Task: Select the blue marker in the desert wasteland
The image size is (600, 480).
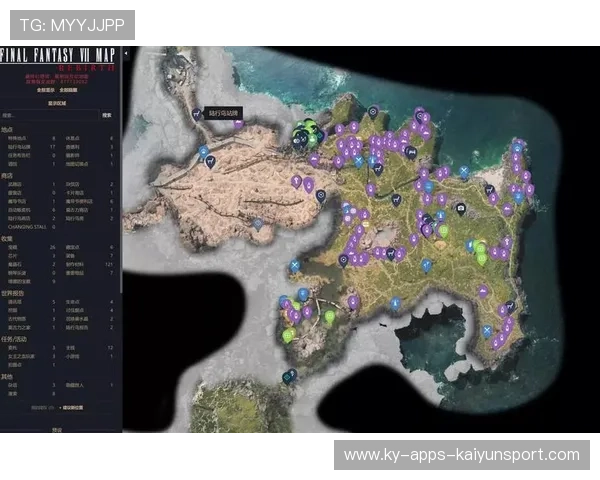Action: [257, 225]
